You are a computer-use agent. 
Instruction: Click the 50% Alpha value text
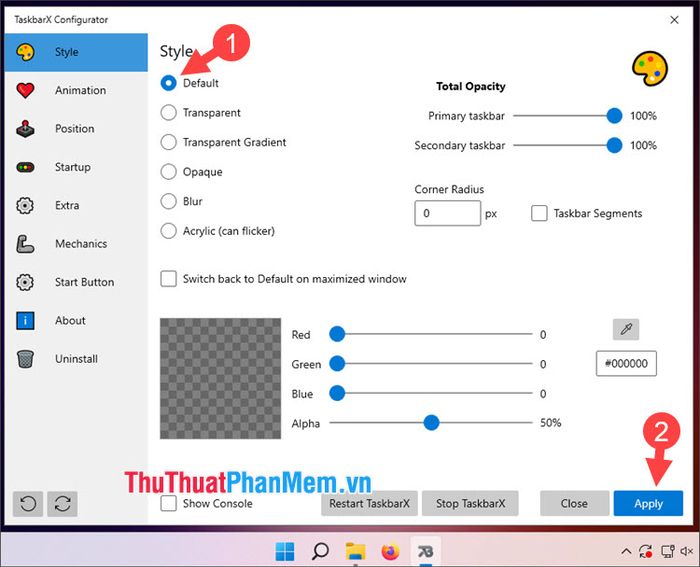[550, 423]
